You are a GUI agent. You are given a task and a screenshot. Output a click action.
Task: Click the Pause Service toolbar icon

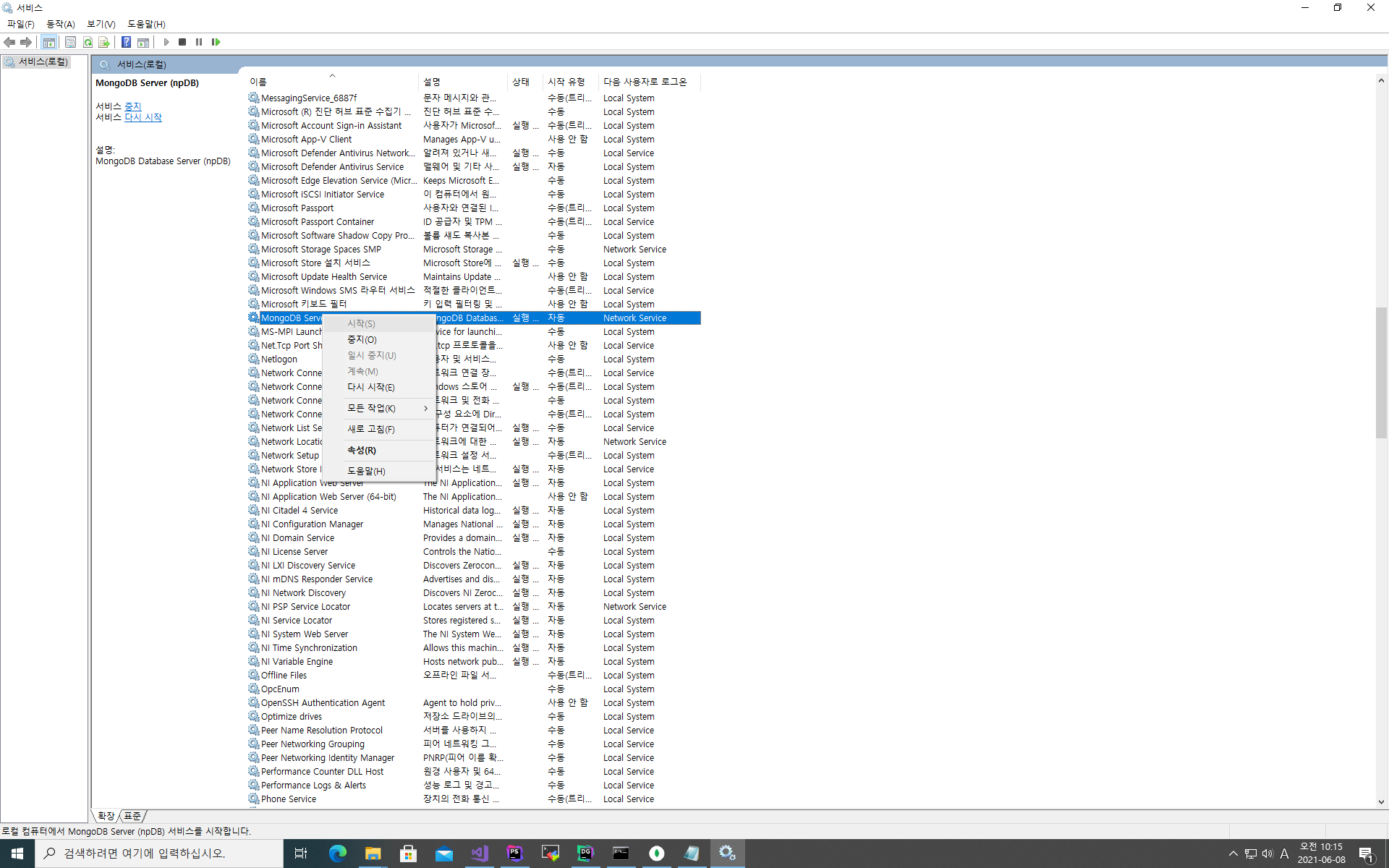coord(199,42)
